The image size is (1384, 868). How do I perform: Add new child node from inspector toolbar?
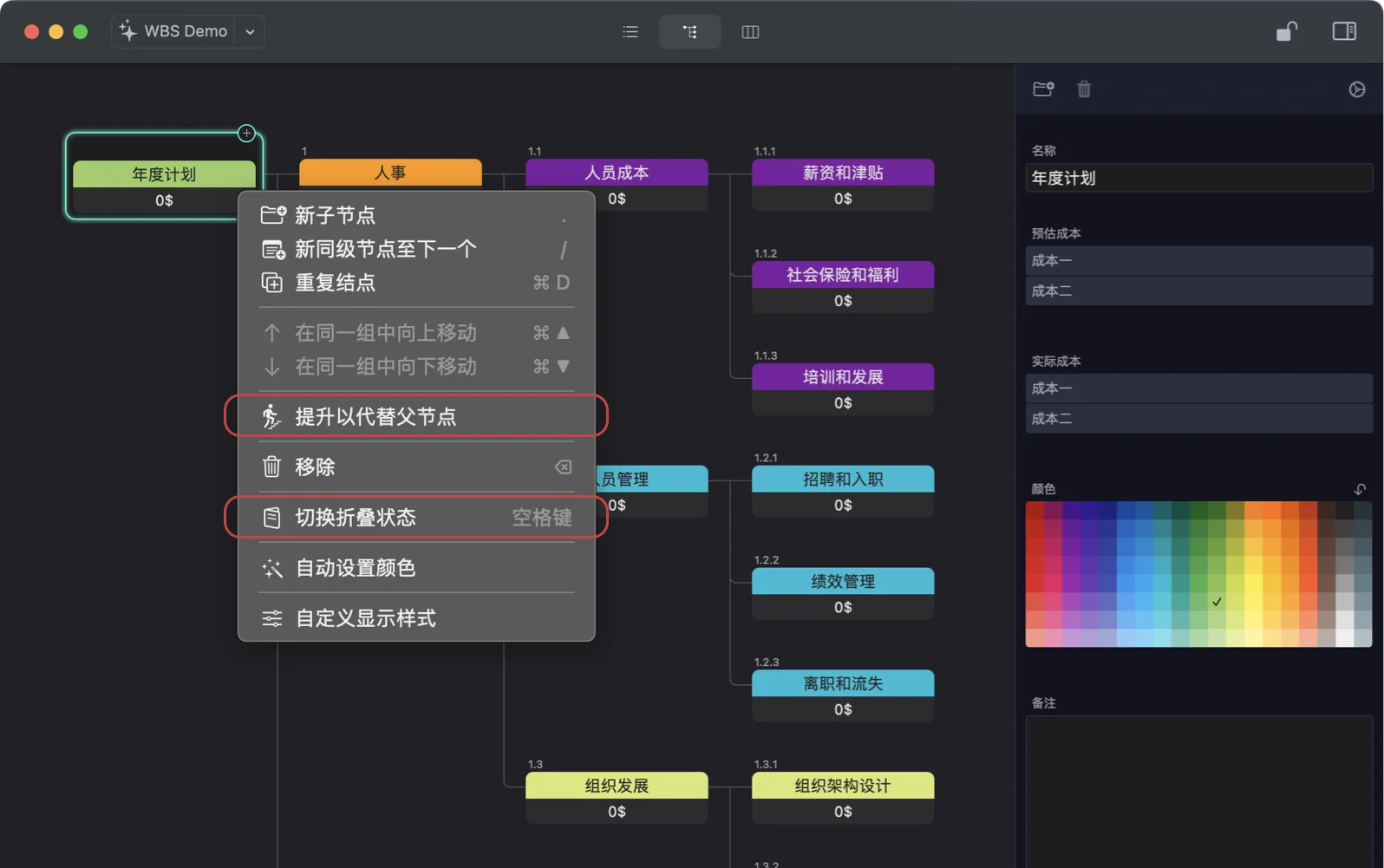[x=1043, y=88]
